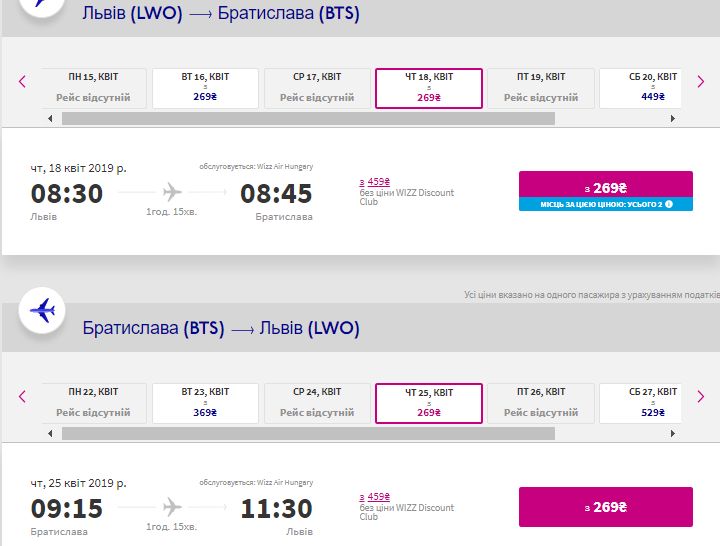This screenshot has width=720, height=546.
Task: Click left scroll arrow of outbound date scrollbar
Action: point(51,118)
